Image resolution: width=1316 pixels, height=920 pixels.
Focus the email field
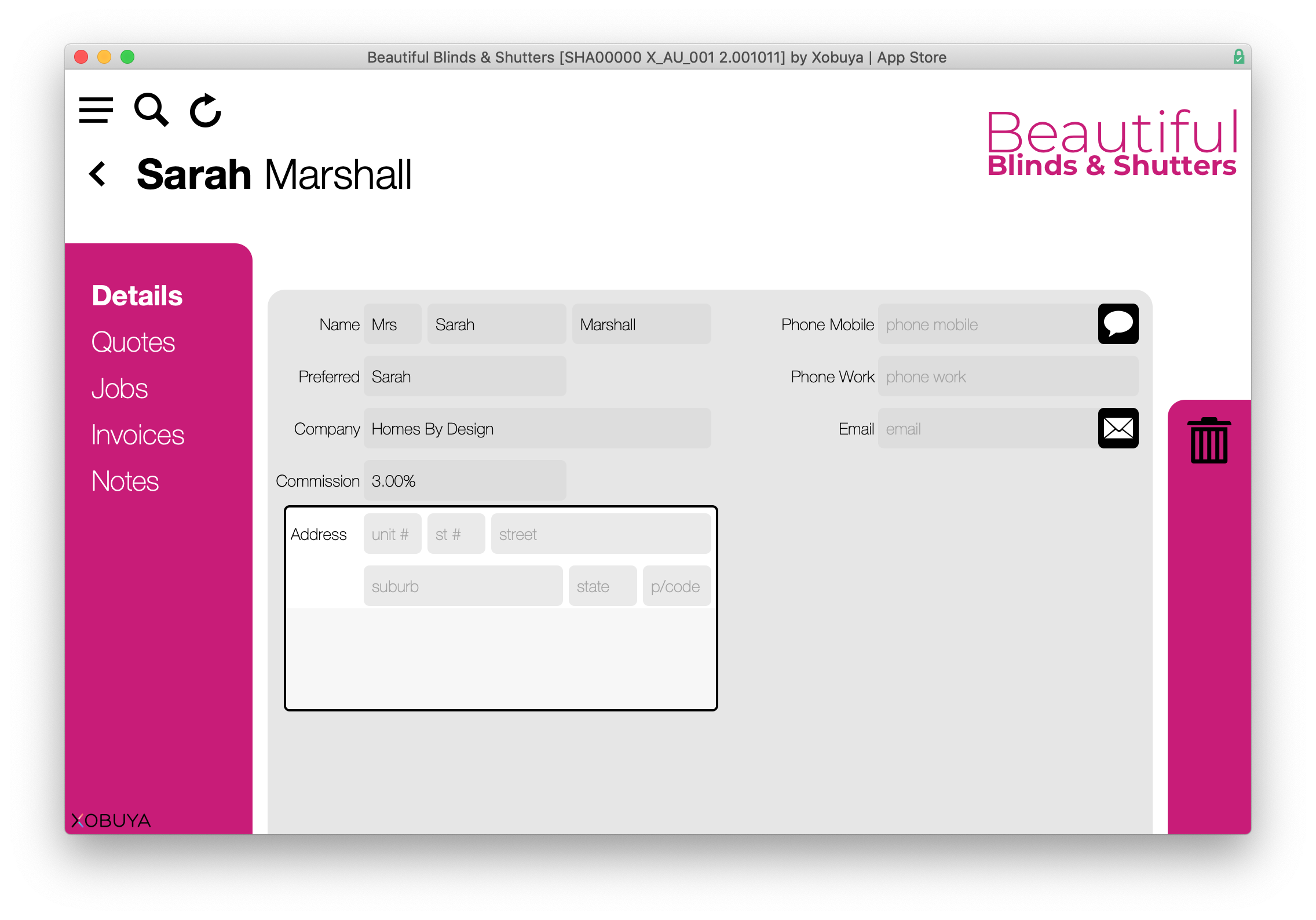(988, 428)
